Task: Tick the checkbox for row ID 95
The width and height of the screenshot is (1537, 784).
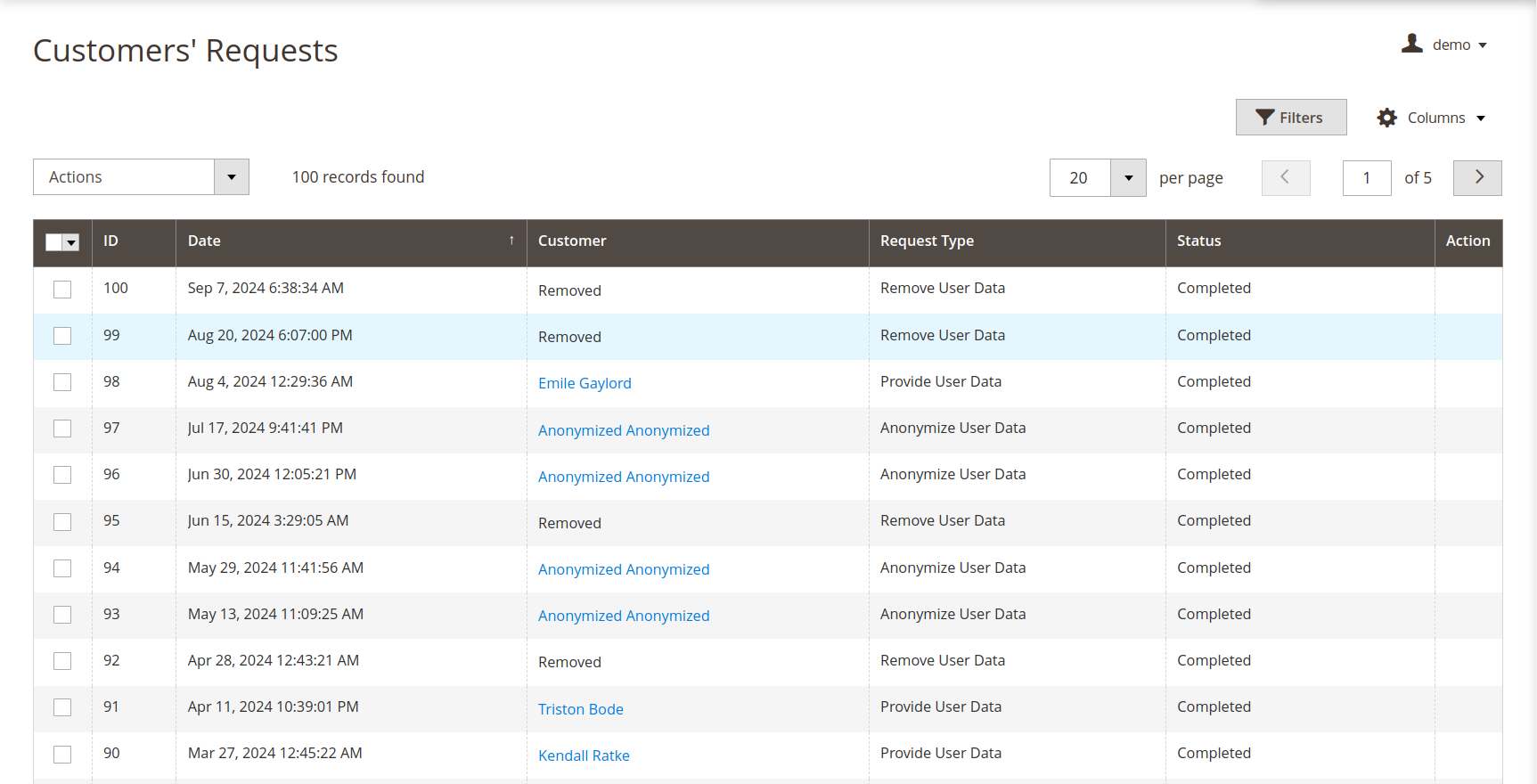Action: [62, 522]
